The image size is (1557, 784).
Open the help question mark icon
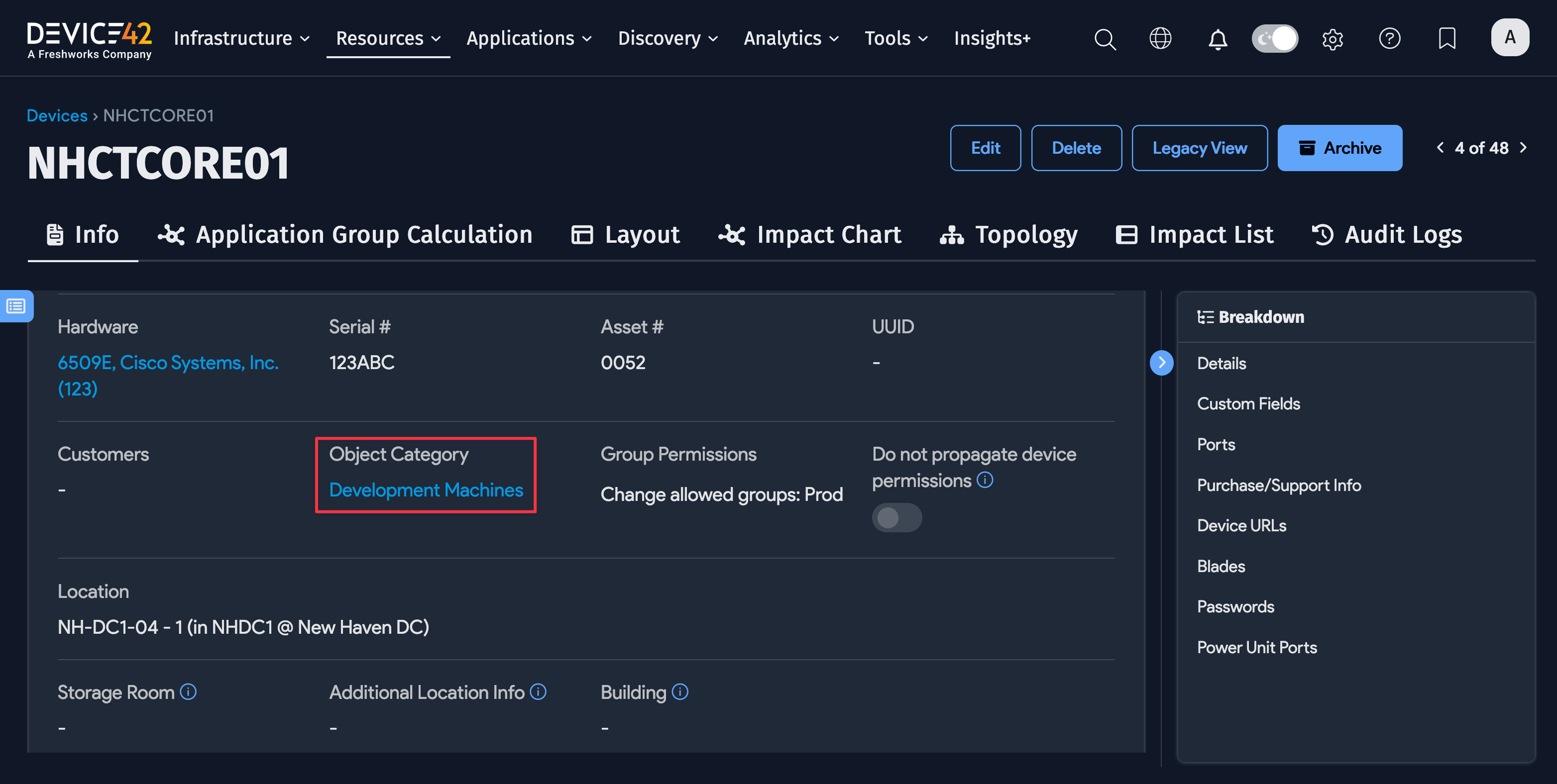pyautogui.click(x=1390, y=39)
